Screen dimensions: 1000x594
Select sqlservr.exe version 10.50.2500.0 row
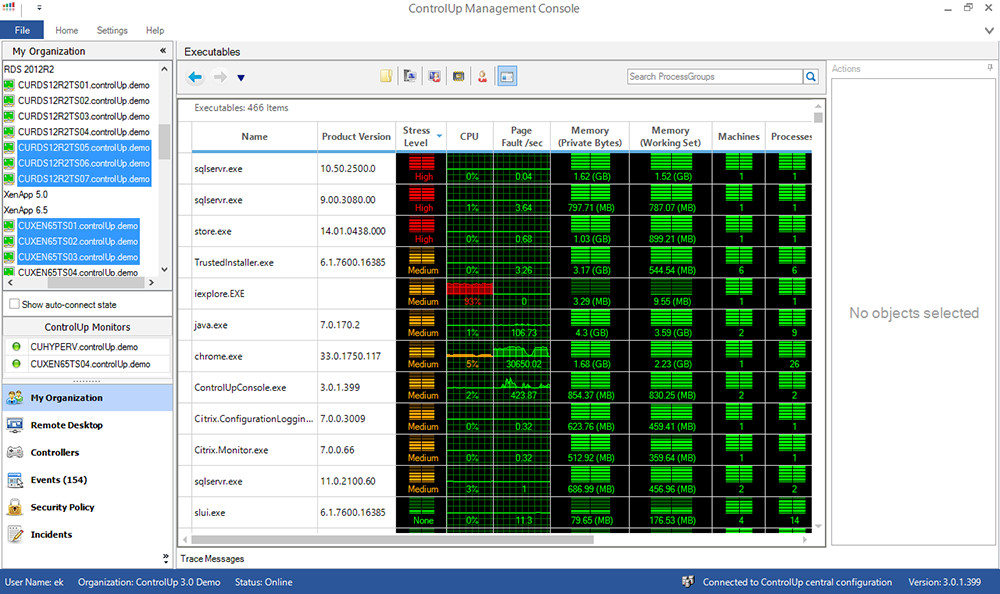502,168
